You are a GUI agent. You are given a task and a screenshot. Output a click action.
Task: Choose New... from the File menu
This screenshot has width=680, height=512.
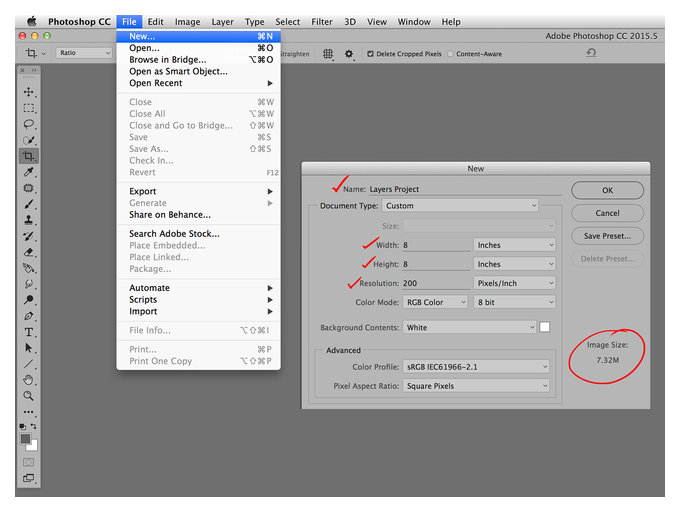click(199, 36)
